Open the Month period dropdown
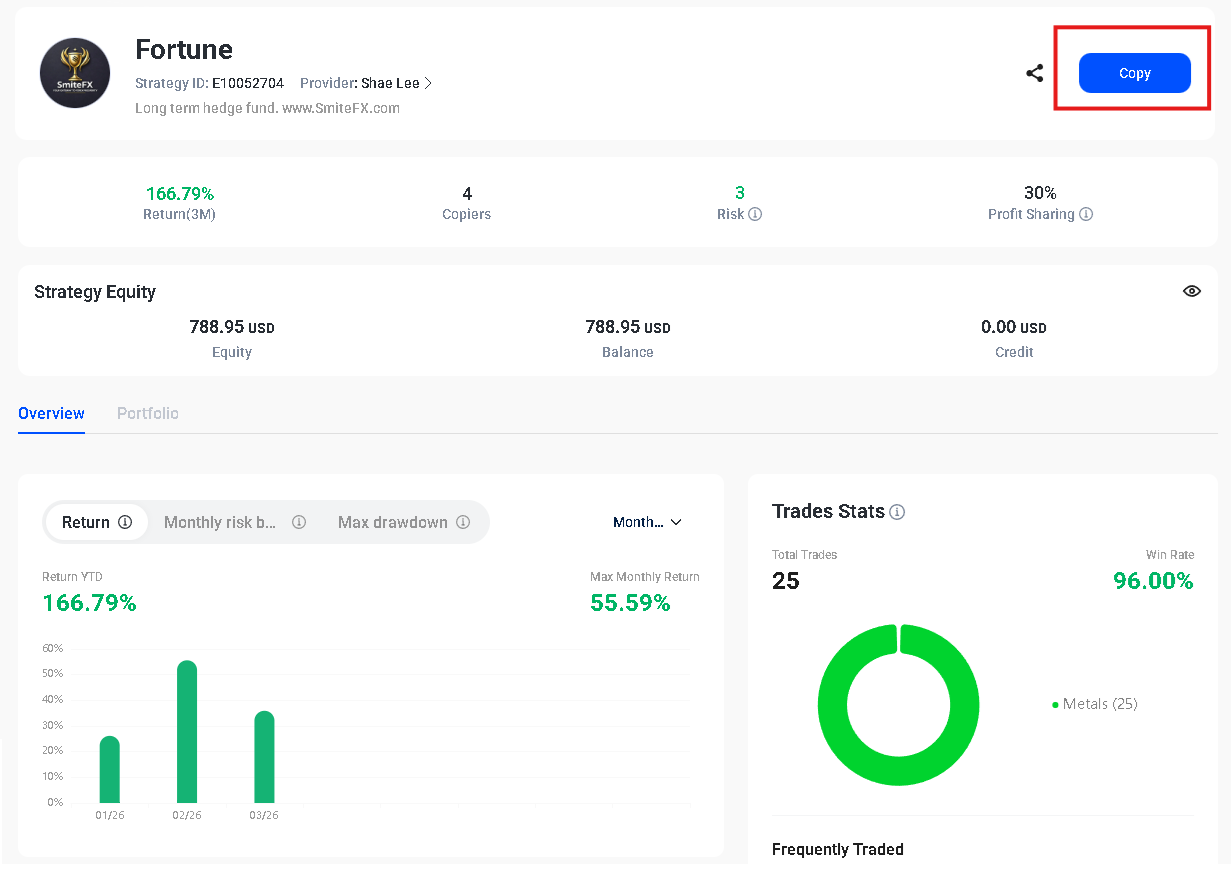Viewport: 1231px width, 874px height. 647,522
